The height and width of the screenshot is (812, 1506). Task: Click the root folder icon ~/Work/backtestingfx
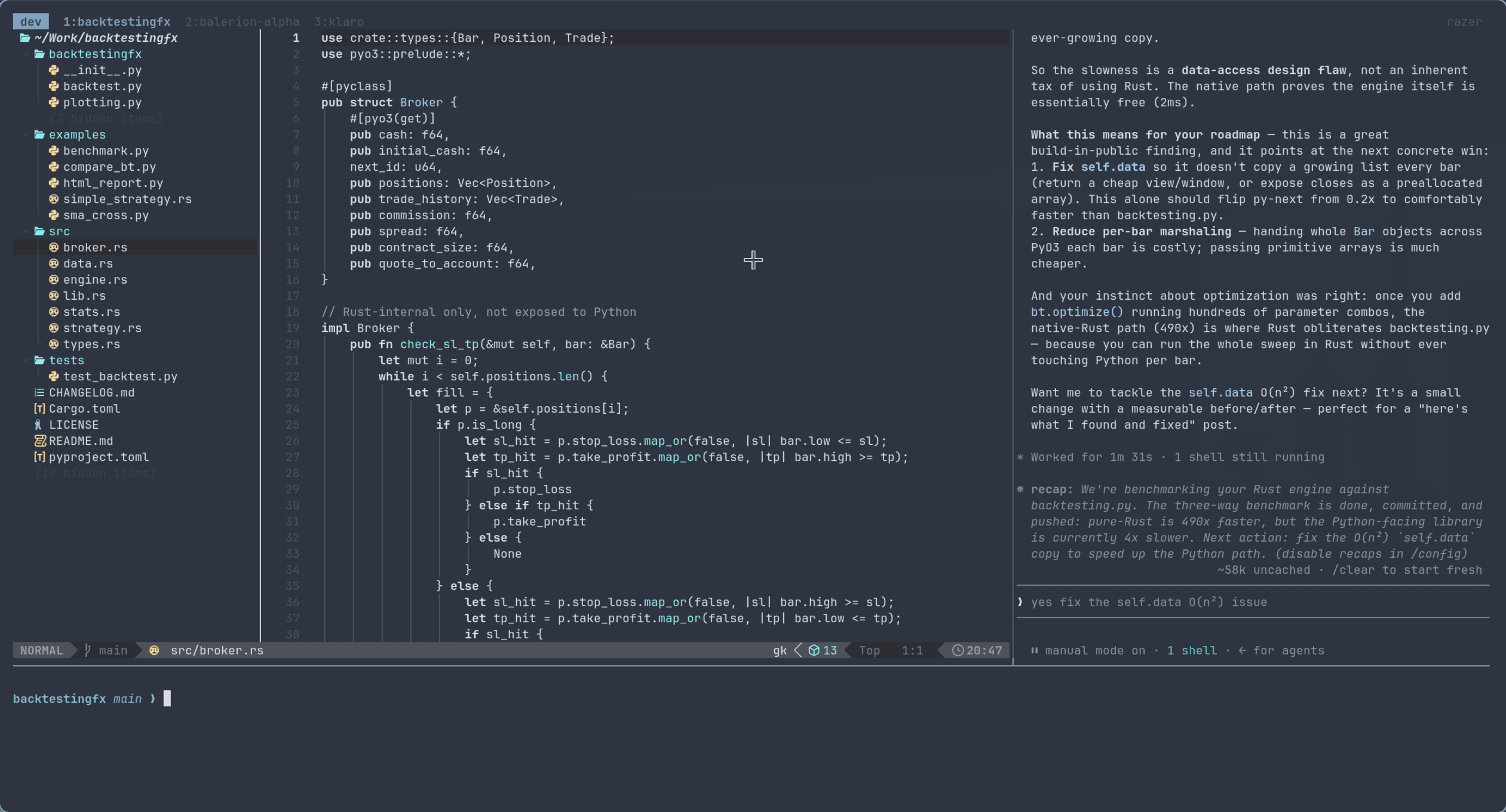(25, 38)
